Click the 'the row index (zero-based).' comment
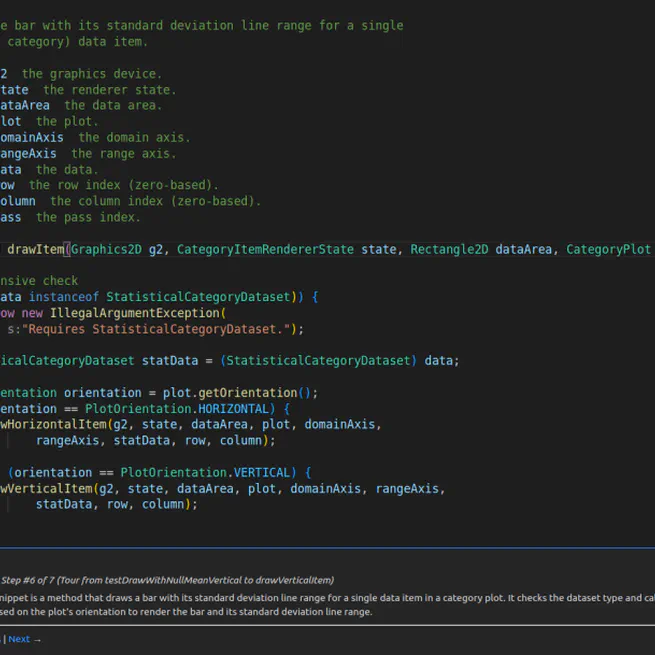Viewport: 655px width, 655px height. click(124, 185)
